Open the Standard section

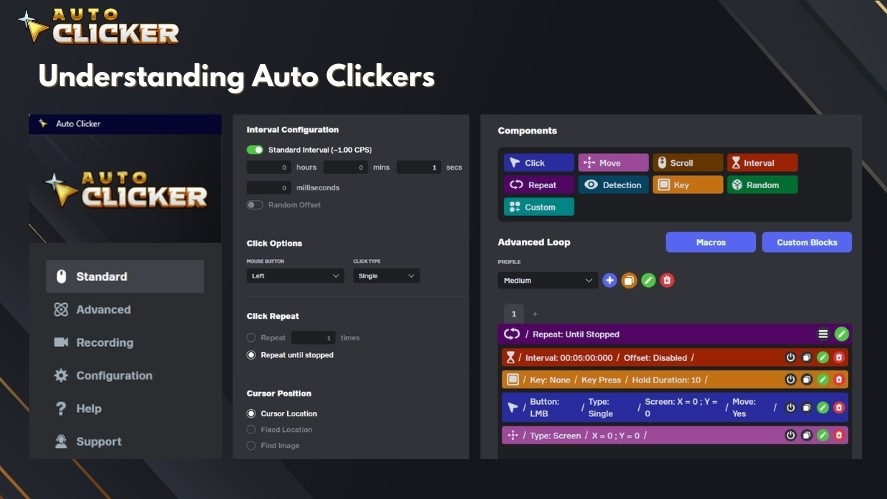(x=125, y=276)
